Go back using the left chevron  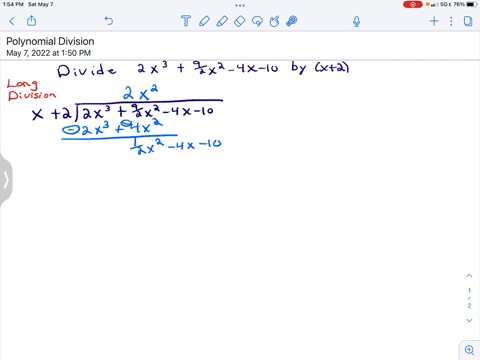(12, 21)
